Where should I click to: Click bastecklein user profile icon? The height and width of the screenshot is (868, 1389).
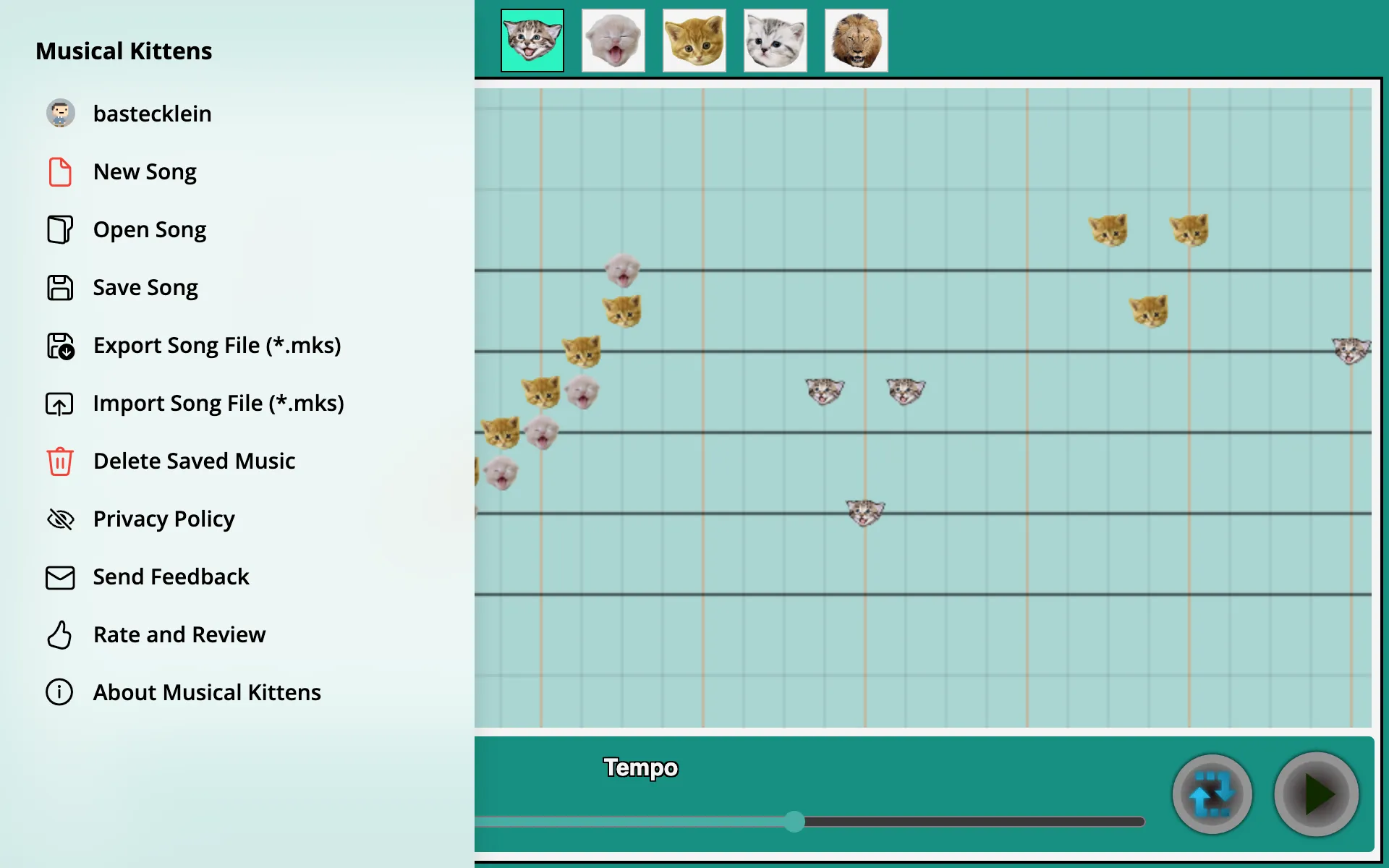[59, 113]
